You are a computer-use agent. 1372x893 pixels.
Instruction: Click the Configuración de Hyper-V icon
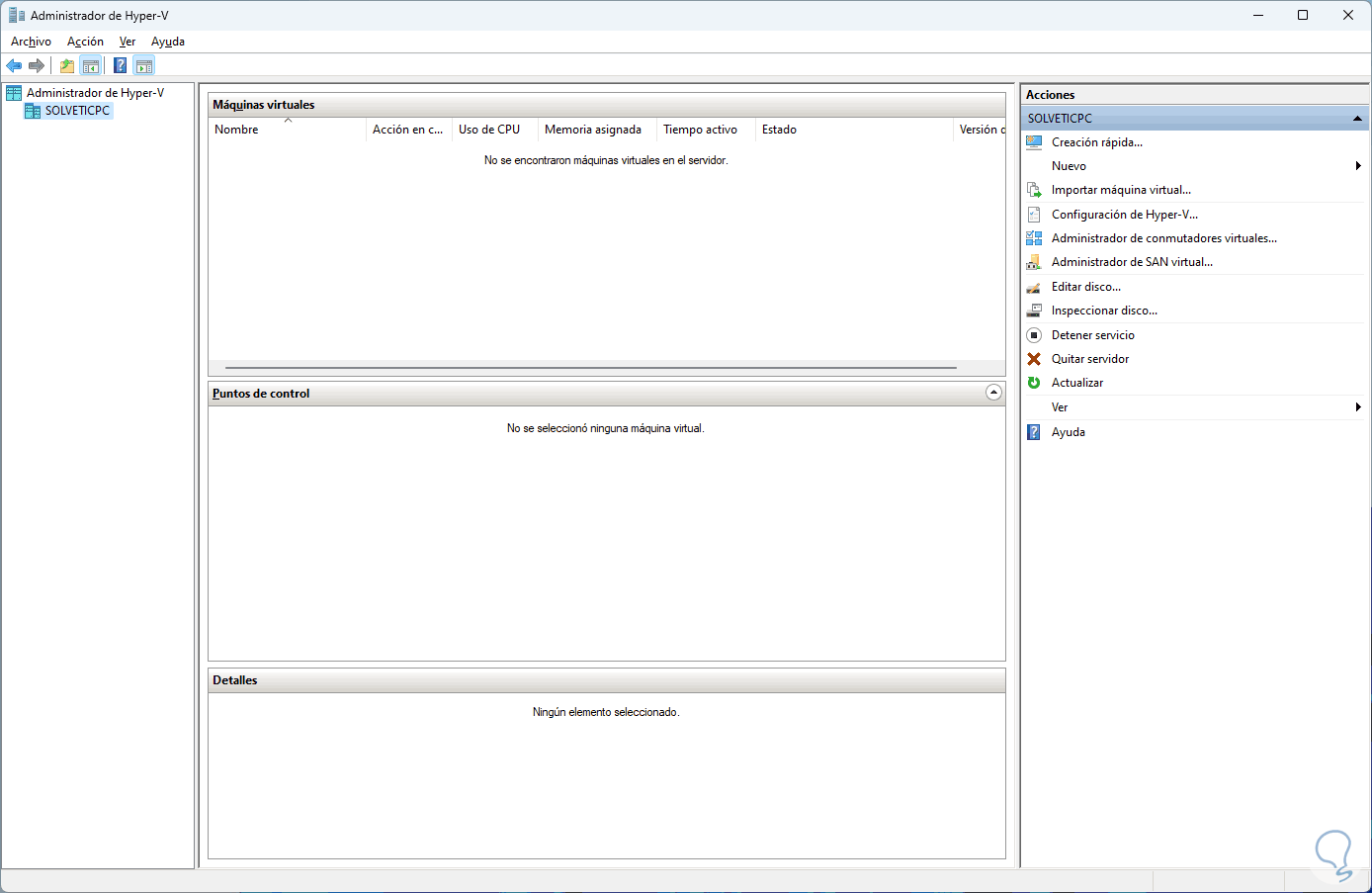coord(1034,215)
